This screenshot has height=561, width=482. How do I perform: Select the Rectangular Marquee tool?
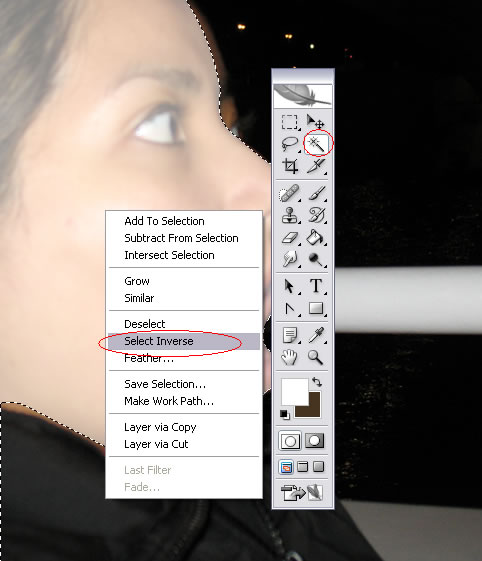pyautogui.click(x=289, y=122)
